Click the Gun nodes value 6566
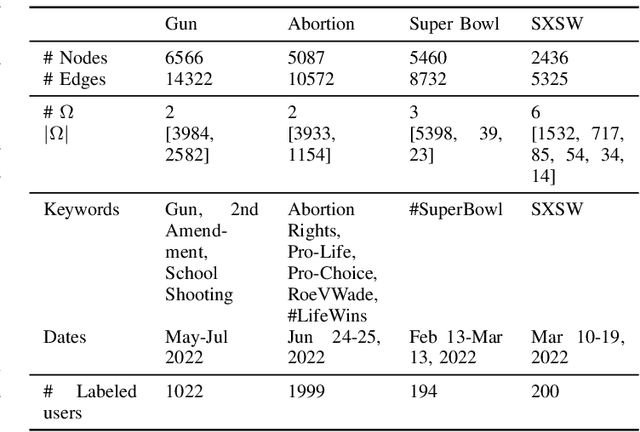 (x=184, y=59)
